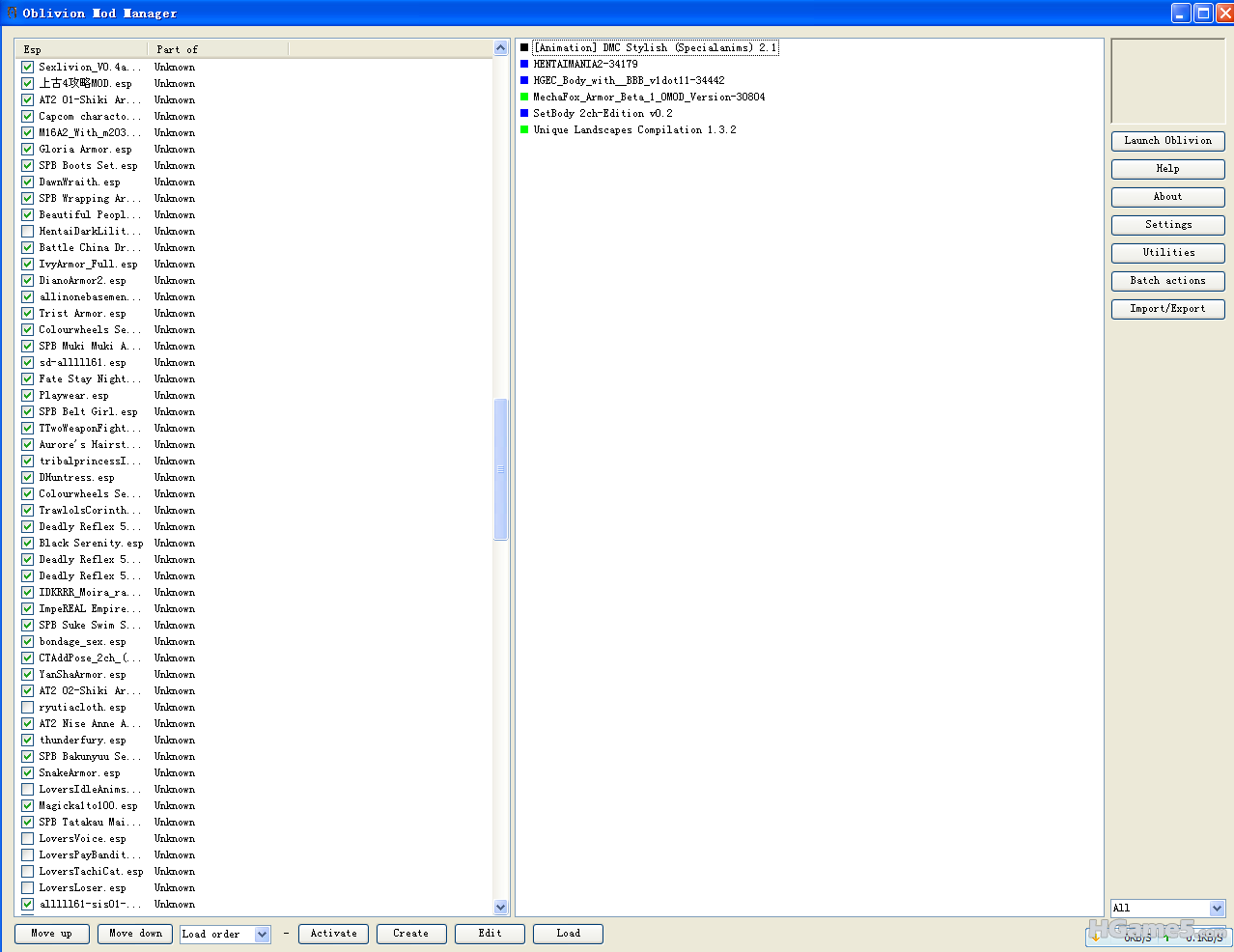This screenshot has width=1234, height=952.
Task: Click the scroll-up arrow of the Esp list
Action: tap(500, 48)
